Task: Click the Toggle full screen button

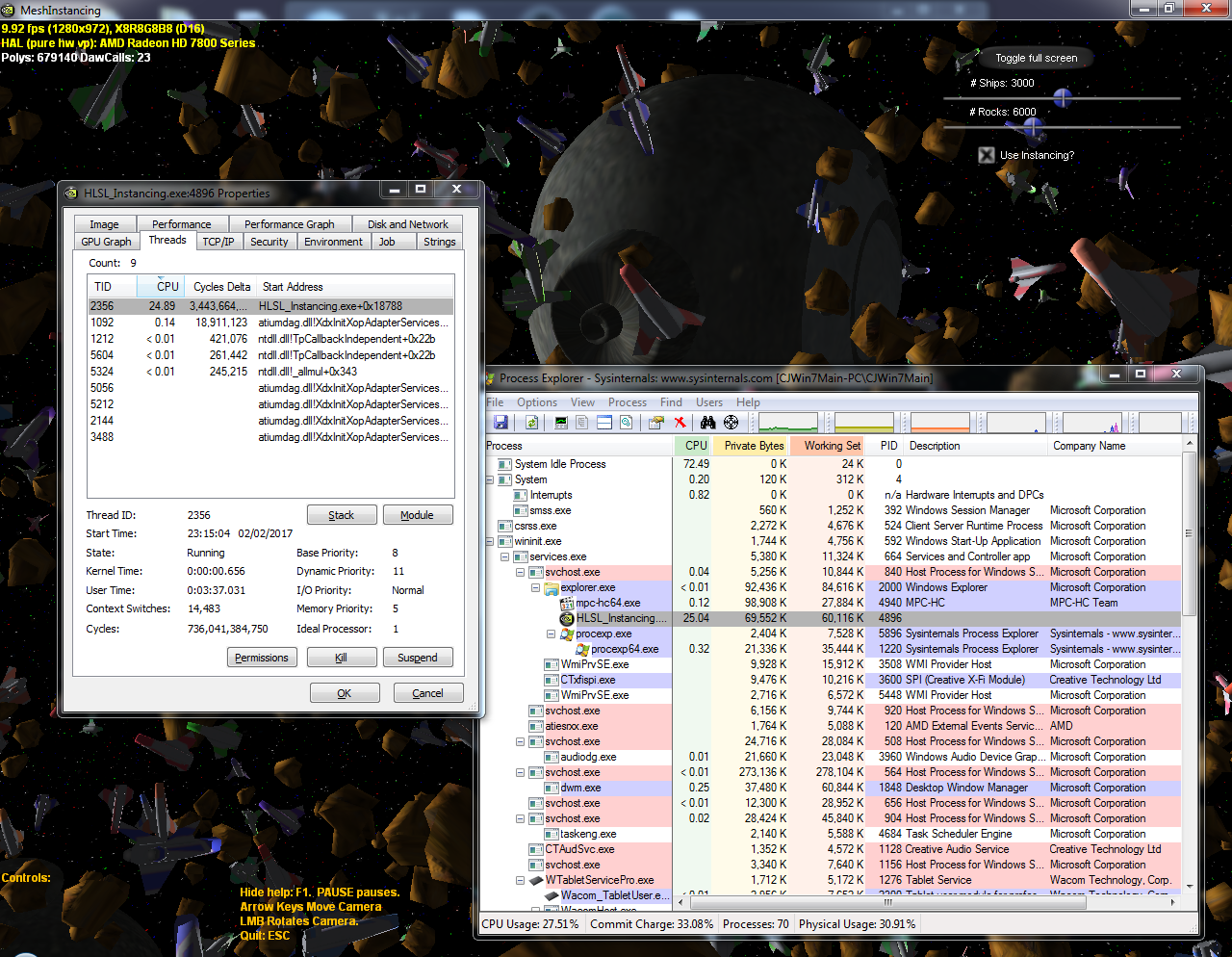Action: tap(1037, 58)
